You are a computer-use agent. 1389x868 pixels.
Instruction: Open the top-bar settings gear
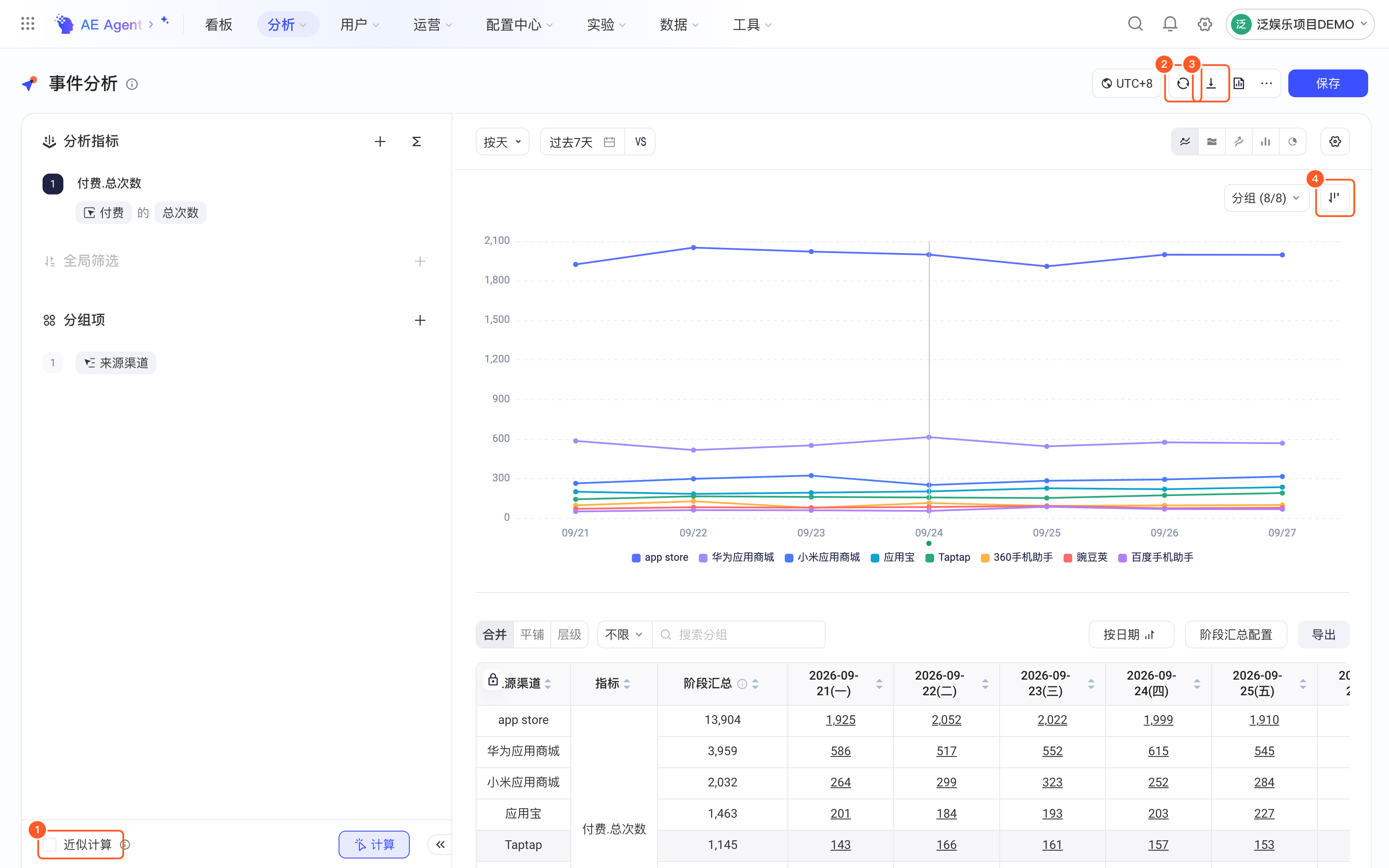point(1205,24)
